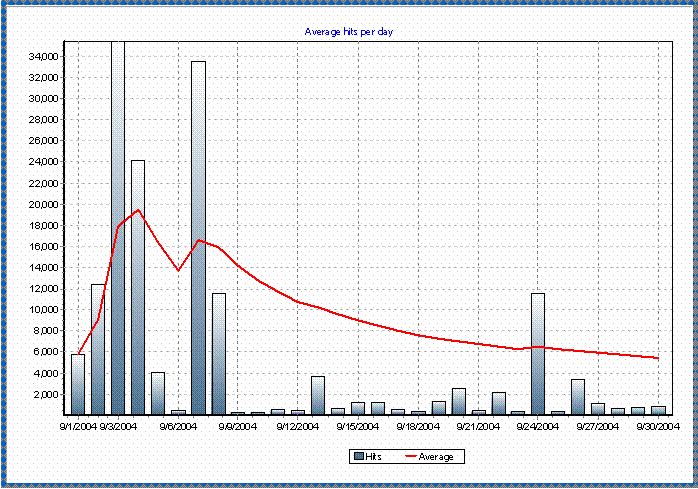The image size is (698, 489).
Task: Click the y-axis value 18,000
Action: (x=43, y=226)
